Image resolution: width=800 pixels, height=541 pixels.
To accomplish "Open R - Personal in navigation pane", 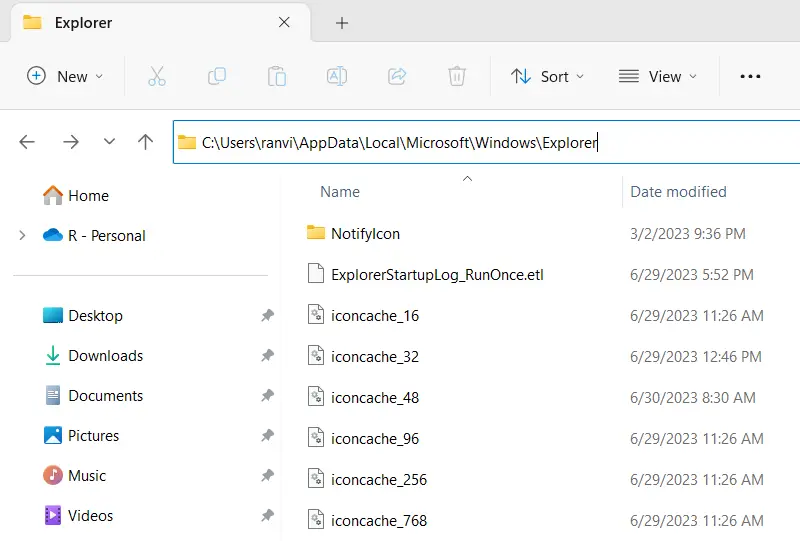I will click(x=94, y=235).
